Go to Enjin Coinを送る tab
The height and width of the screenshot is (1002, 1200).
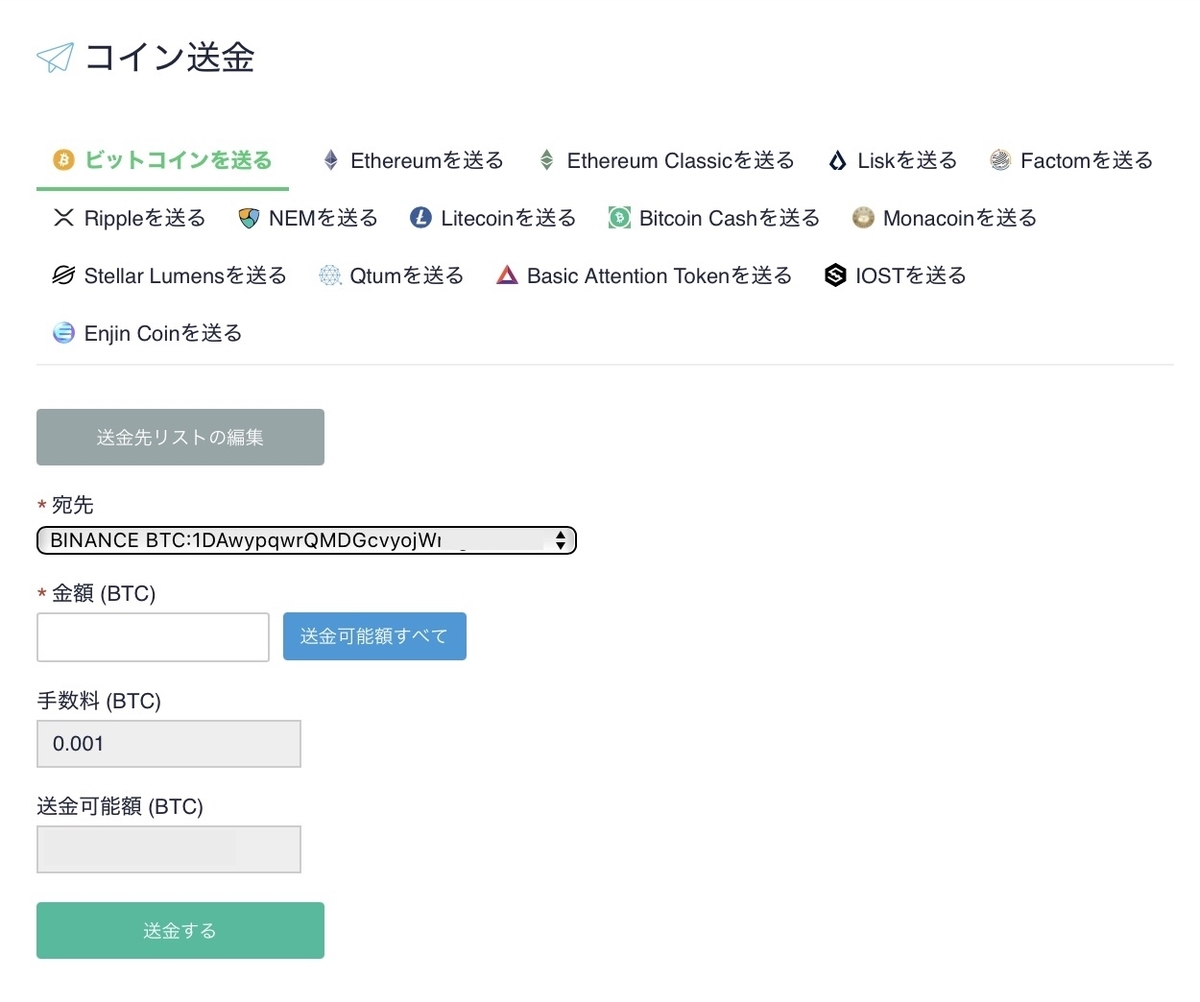click(x=148, y=333)
